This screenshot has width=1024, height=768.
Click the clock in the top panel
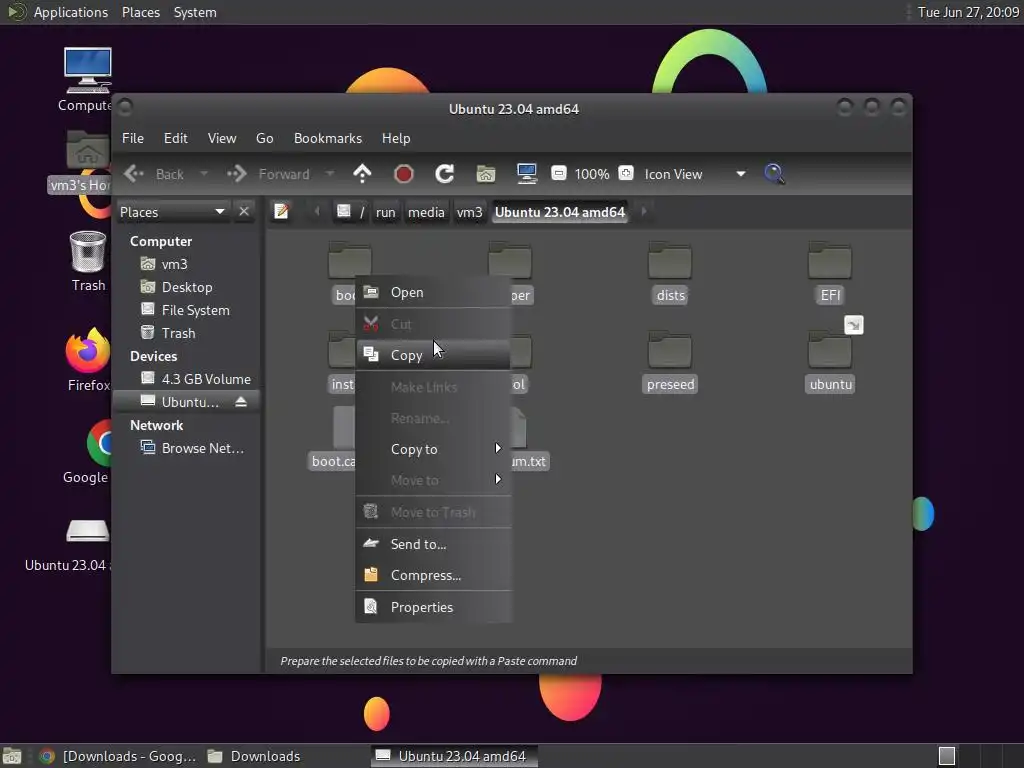tap(968, 12)
